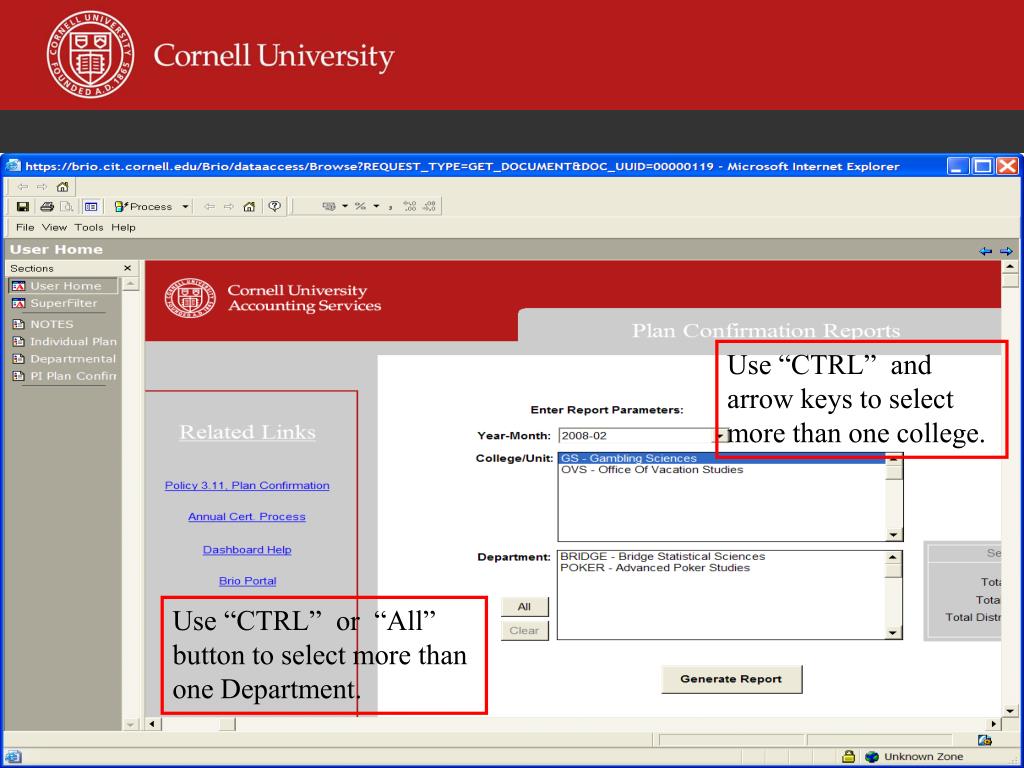Open the Dashboard Help link
1024x768 pixels.
247,550
